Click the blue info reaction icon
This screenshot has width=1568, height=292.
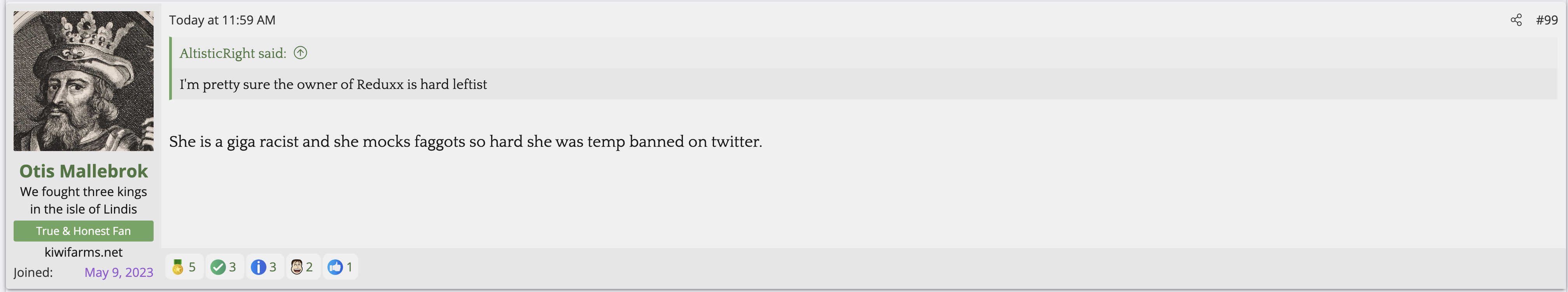(258, 267)
